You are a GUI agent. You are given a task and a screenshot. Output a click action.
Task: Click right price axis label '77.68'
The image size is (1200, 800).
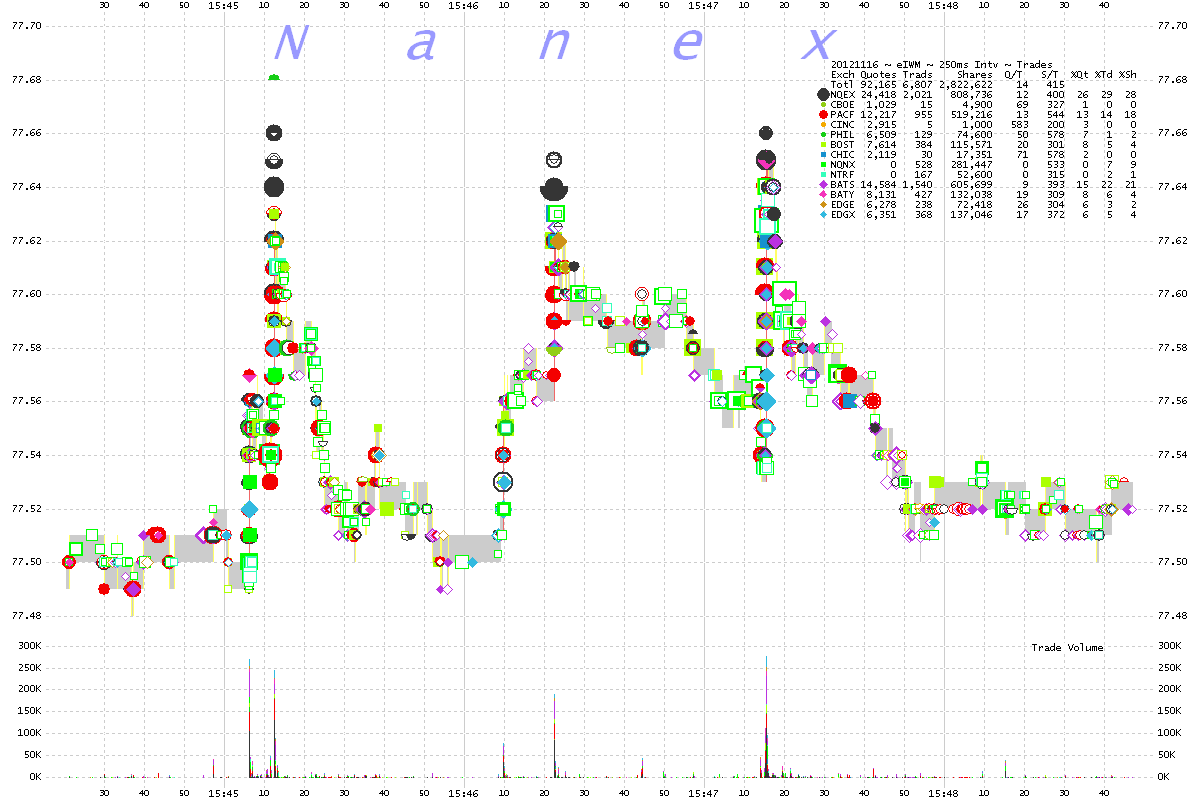(1173, 80)
